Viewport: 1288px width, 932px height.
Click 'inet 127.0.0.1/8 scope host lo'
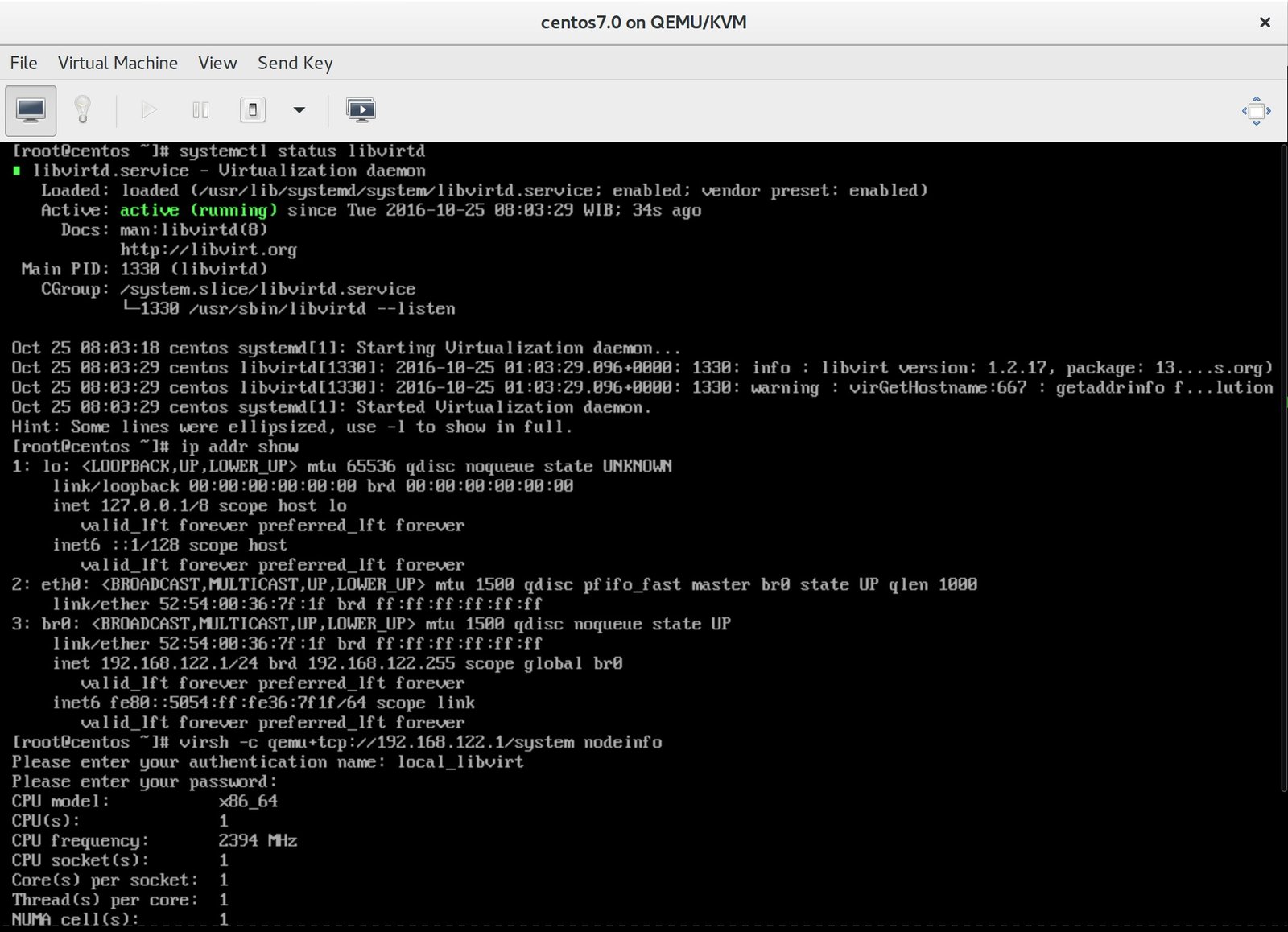[200, 505]
